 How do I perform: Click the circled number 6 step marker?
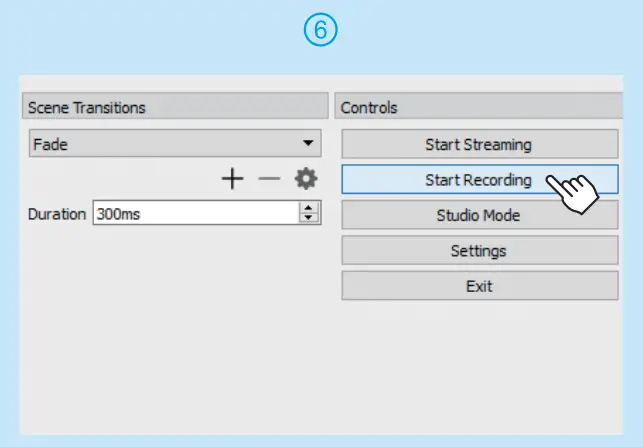tap(321, 30)
